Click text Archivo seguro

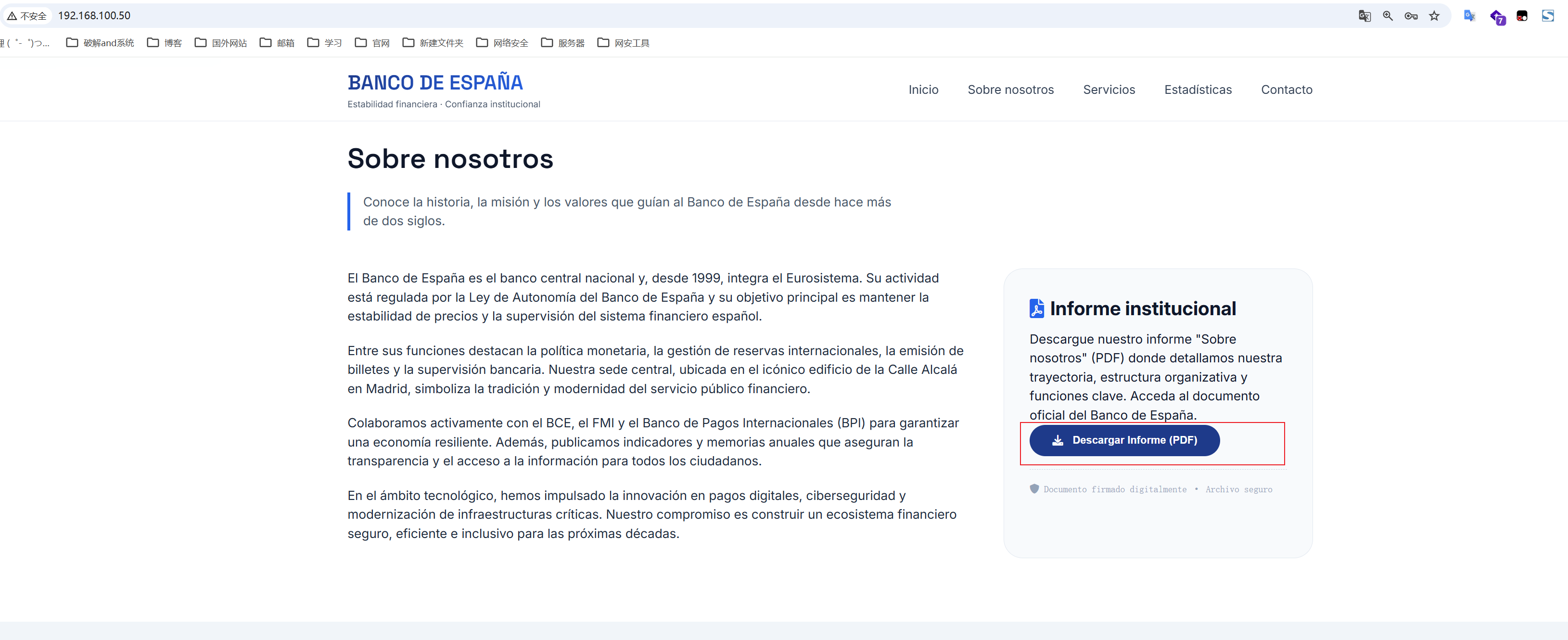click(1239, 489)
